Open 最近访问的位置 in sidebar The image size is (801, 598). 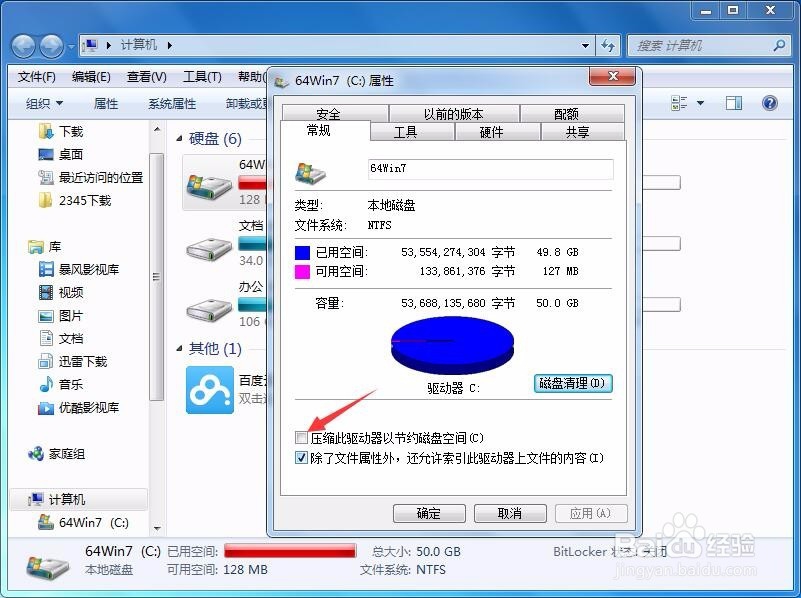91,177
